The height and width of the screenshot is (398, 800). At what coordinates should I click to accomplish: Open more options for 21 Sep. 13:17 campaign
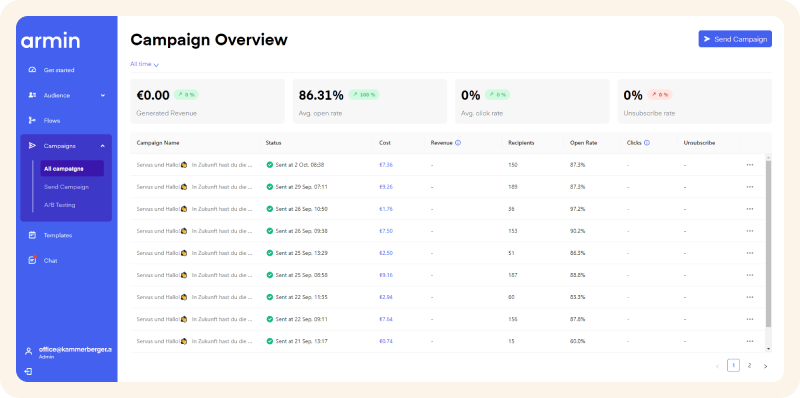[749, 341]
